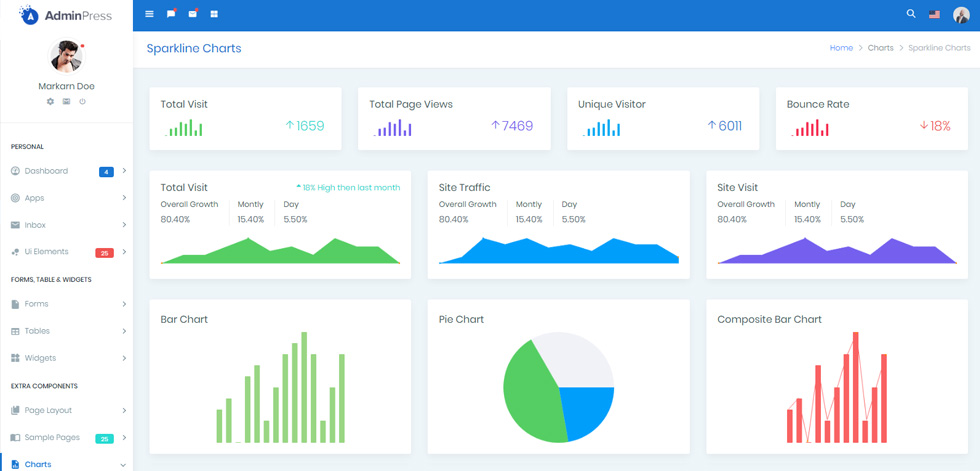Expand the Ui Elements menu chevron

[x=124, y=252]
